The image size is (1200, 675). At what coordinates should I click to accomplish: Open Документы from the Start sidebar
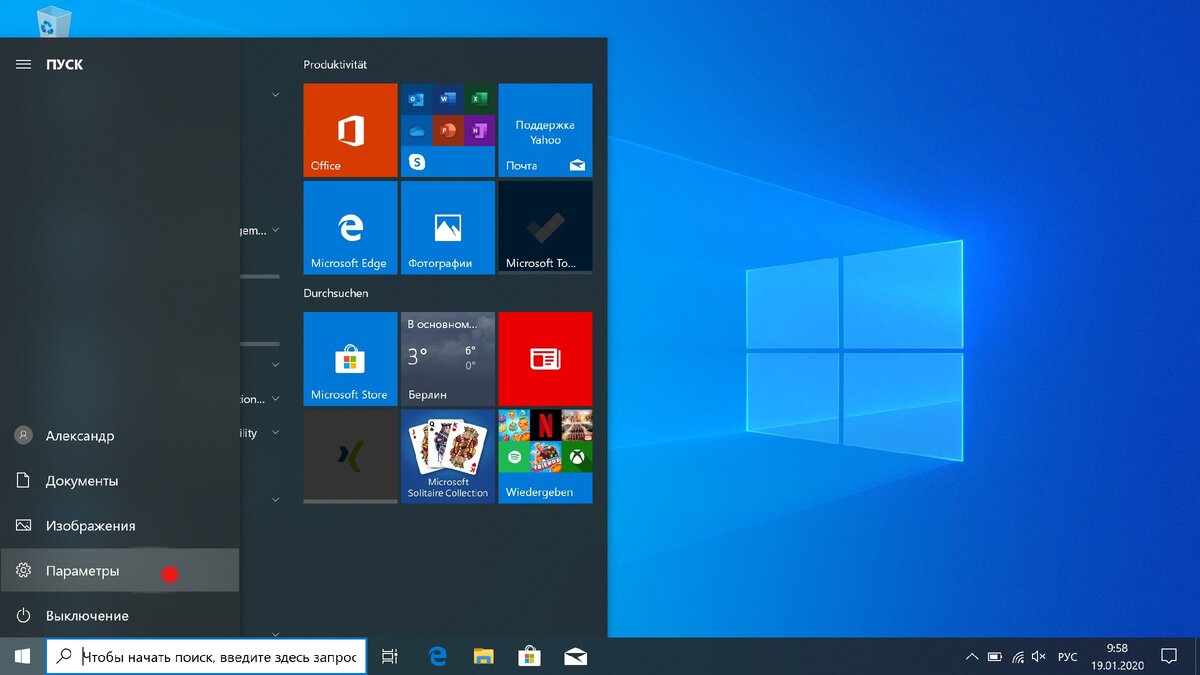point(120,481)
